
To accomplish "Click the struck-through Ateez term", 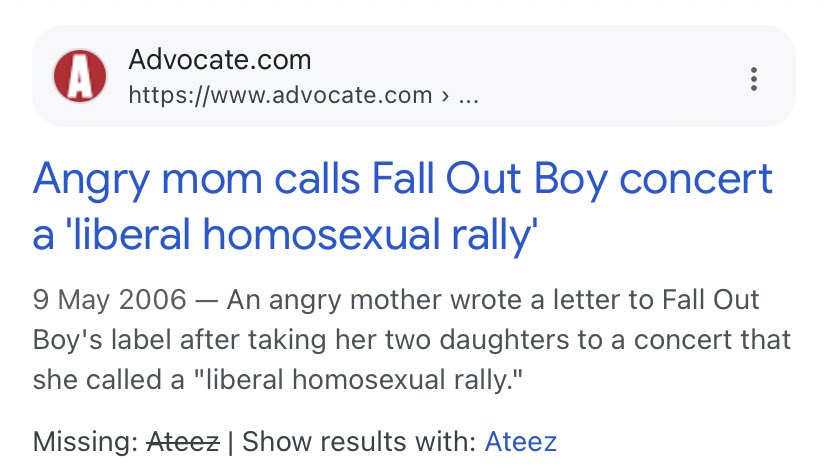I will tap(185, 440).
